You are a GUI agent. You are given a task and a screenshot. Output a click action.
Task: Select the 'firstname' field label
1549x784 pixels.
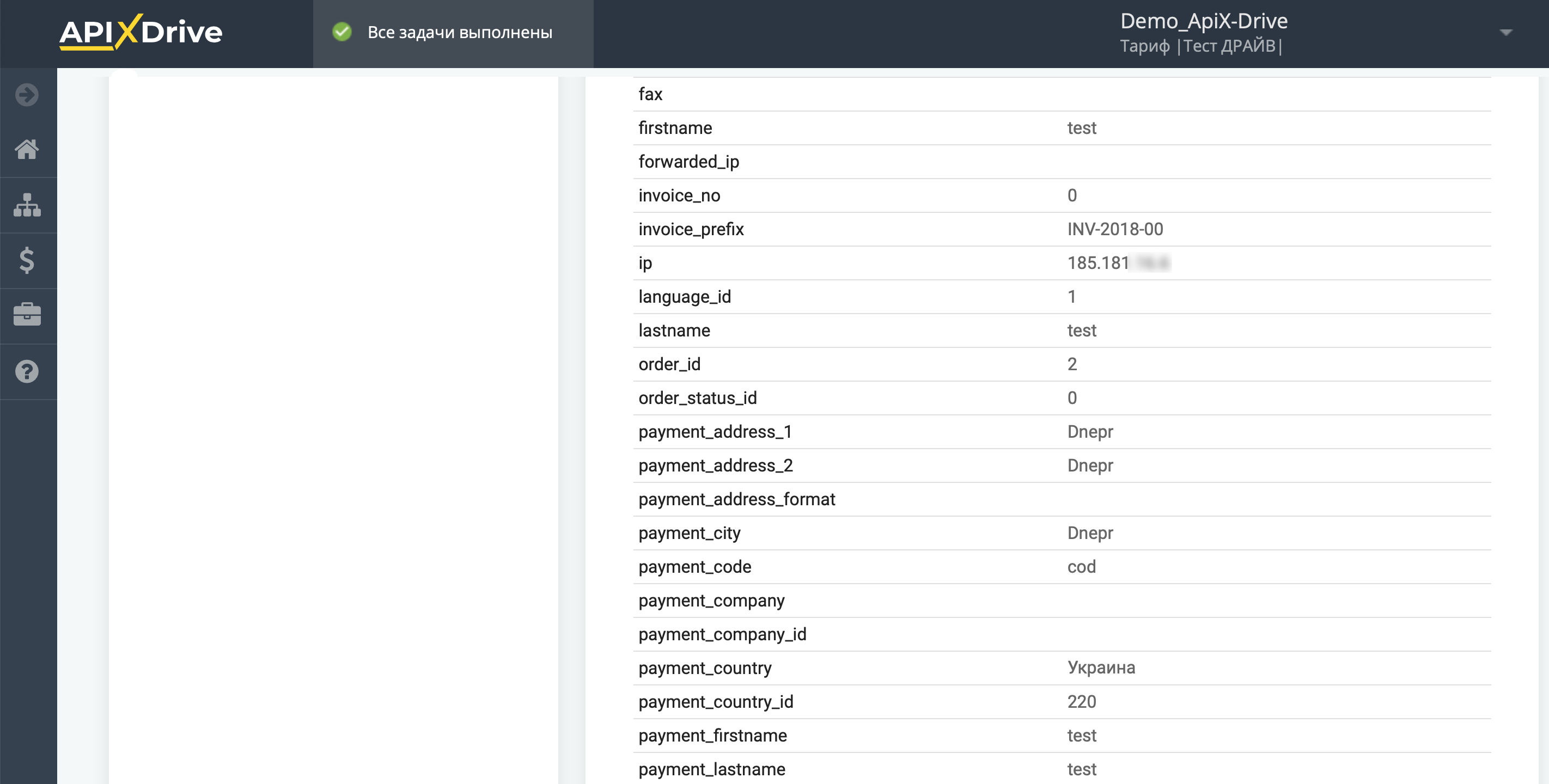[x=675, y=128]
